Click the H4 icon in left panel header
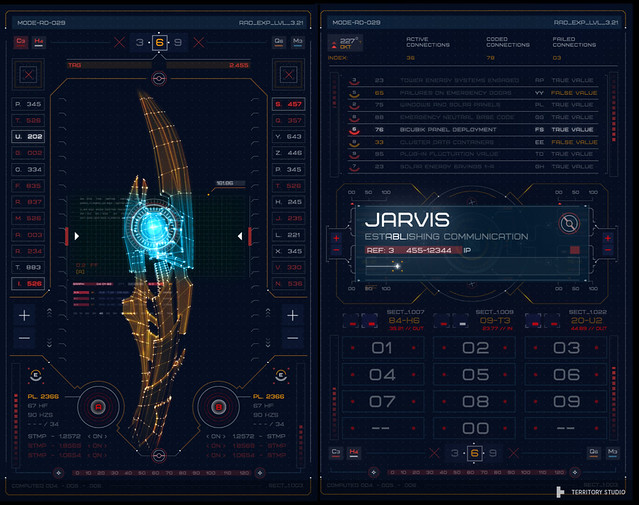639x505 pixels. tap(39, 41)
